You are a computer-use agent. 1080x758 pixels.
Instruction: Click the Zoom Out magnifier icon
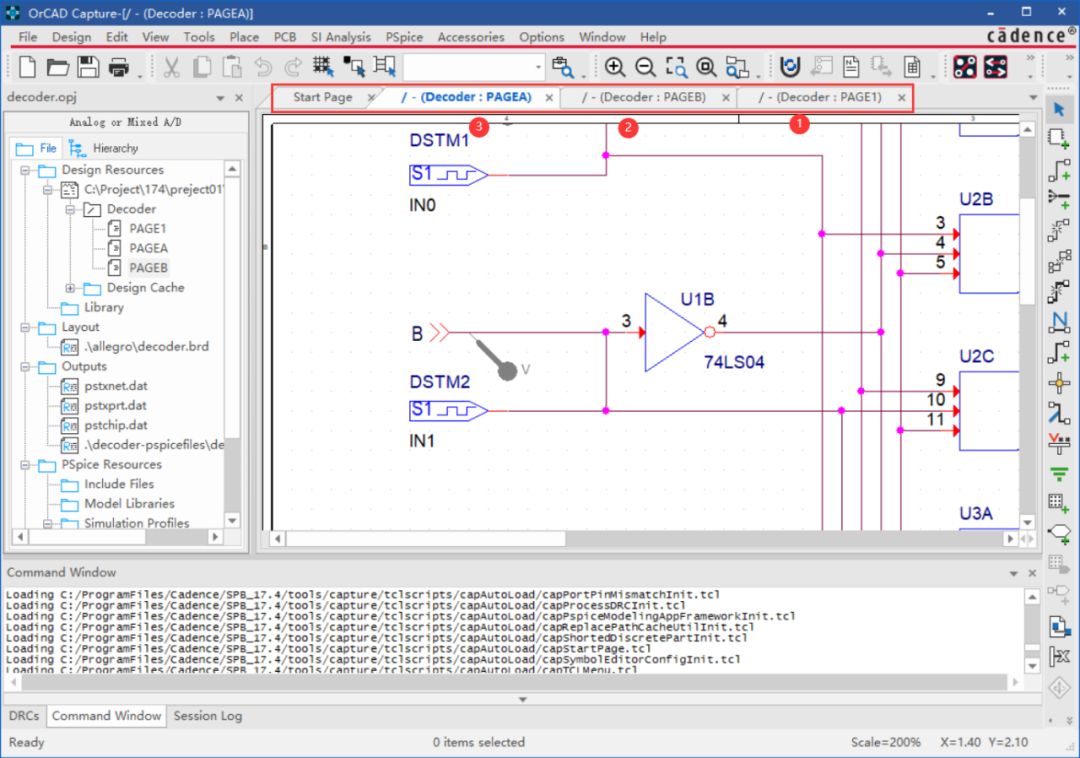(x=645, y=67)
